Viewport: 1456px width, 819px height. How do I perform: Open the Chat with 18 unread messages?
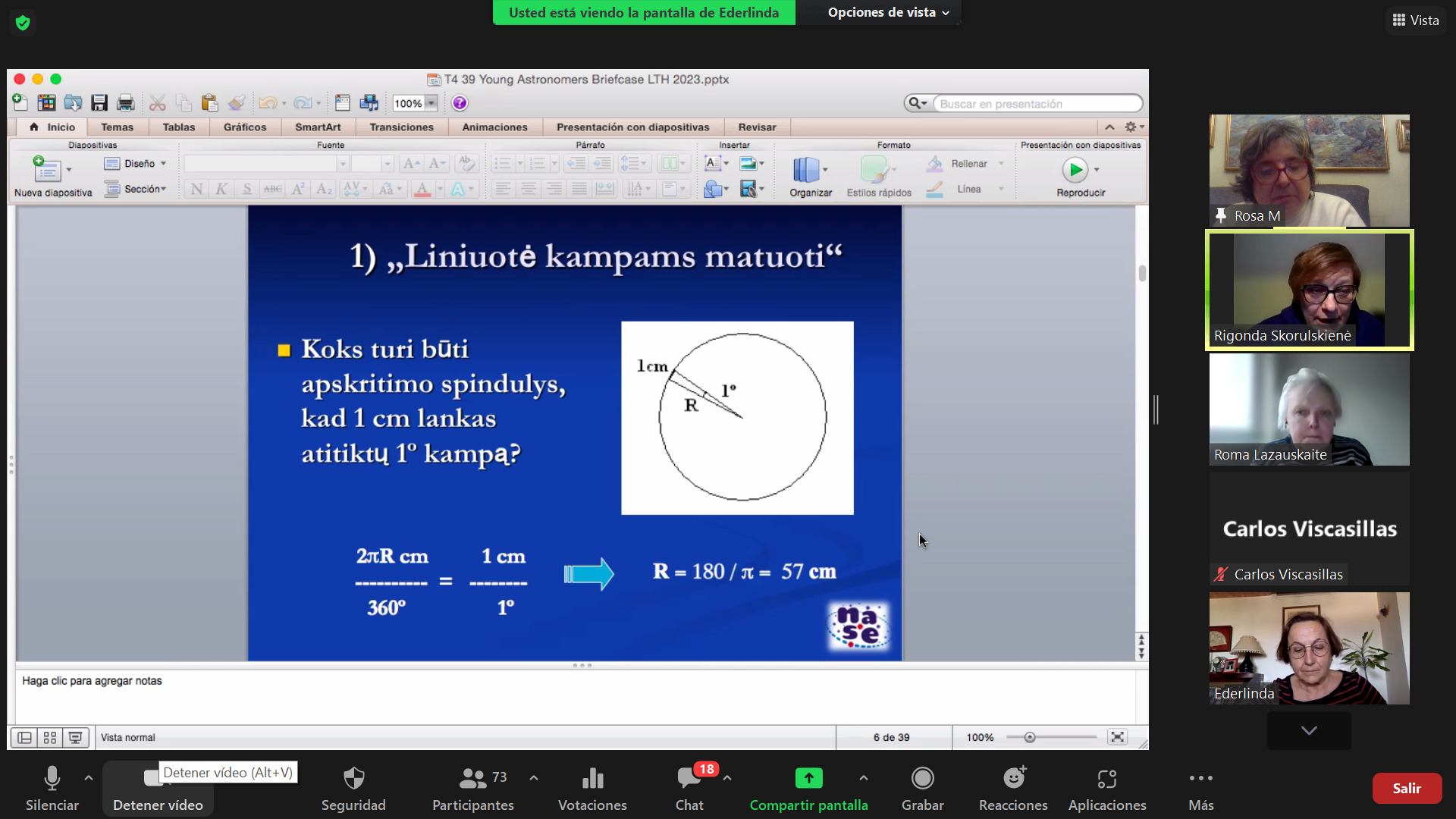click(689, 789)
